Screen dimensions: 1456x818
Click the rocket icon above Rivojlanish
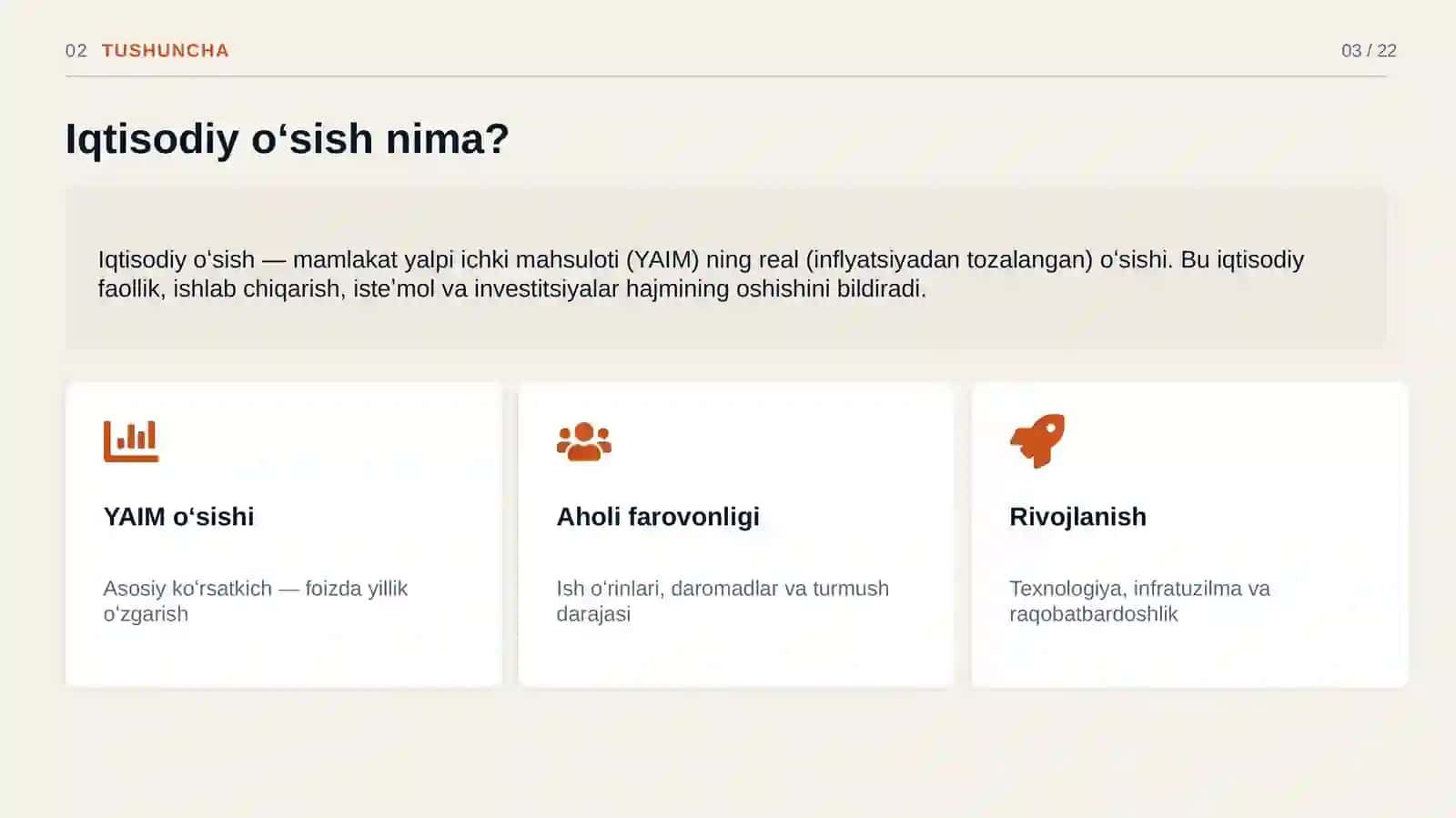click(1037, 441)
